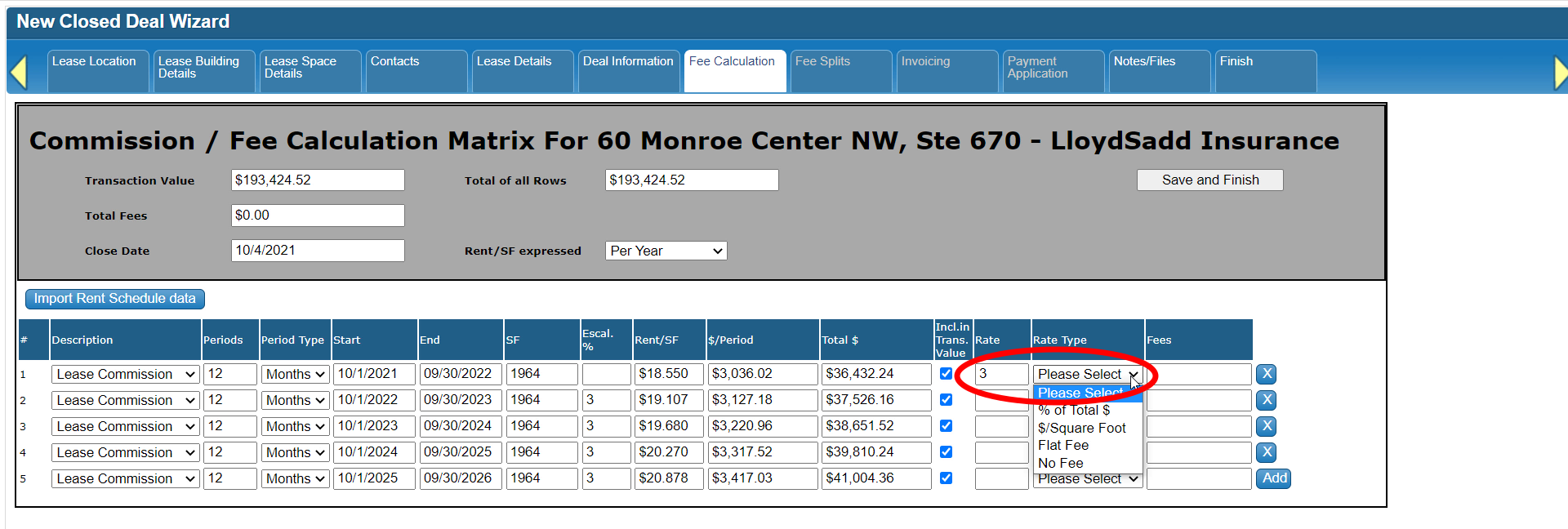The height and width of the screenshot is (529, 1568).
Task: Click the Close Date input field
Action: pos(317,251)
